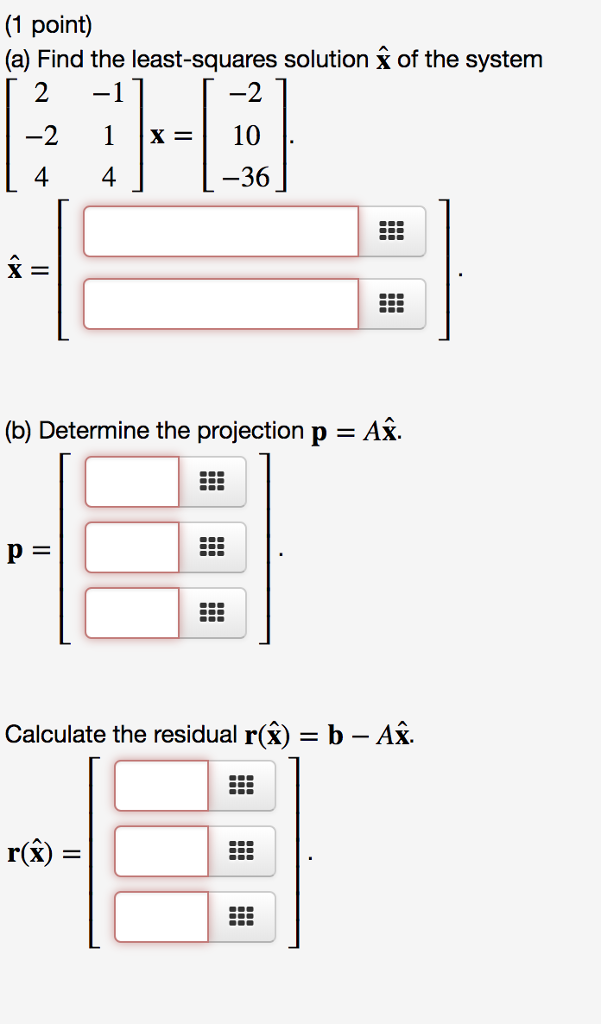601x1024 pixels.
Task: Select the bottom input field of vector p
Action: tap(131, 614)
